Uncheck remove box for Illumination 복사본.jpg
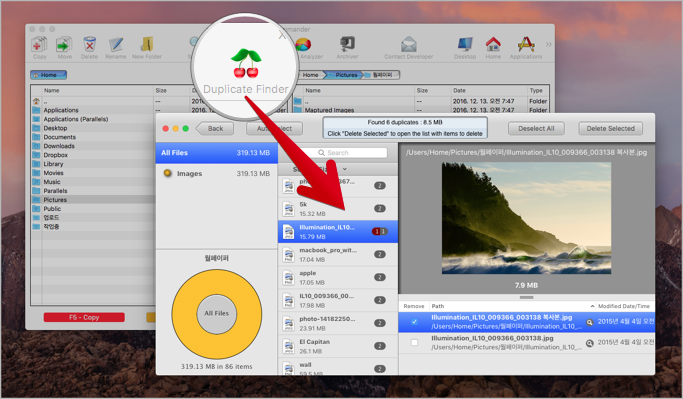 coord(414,322)
